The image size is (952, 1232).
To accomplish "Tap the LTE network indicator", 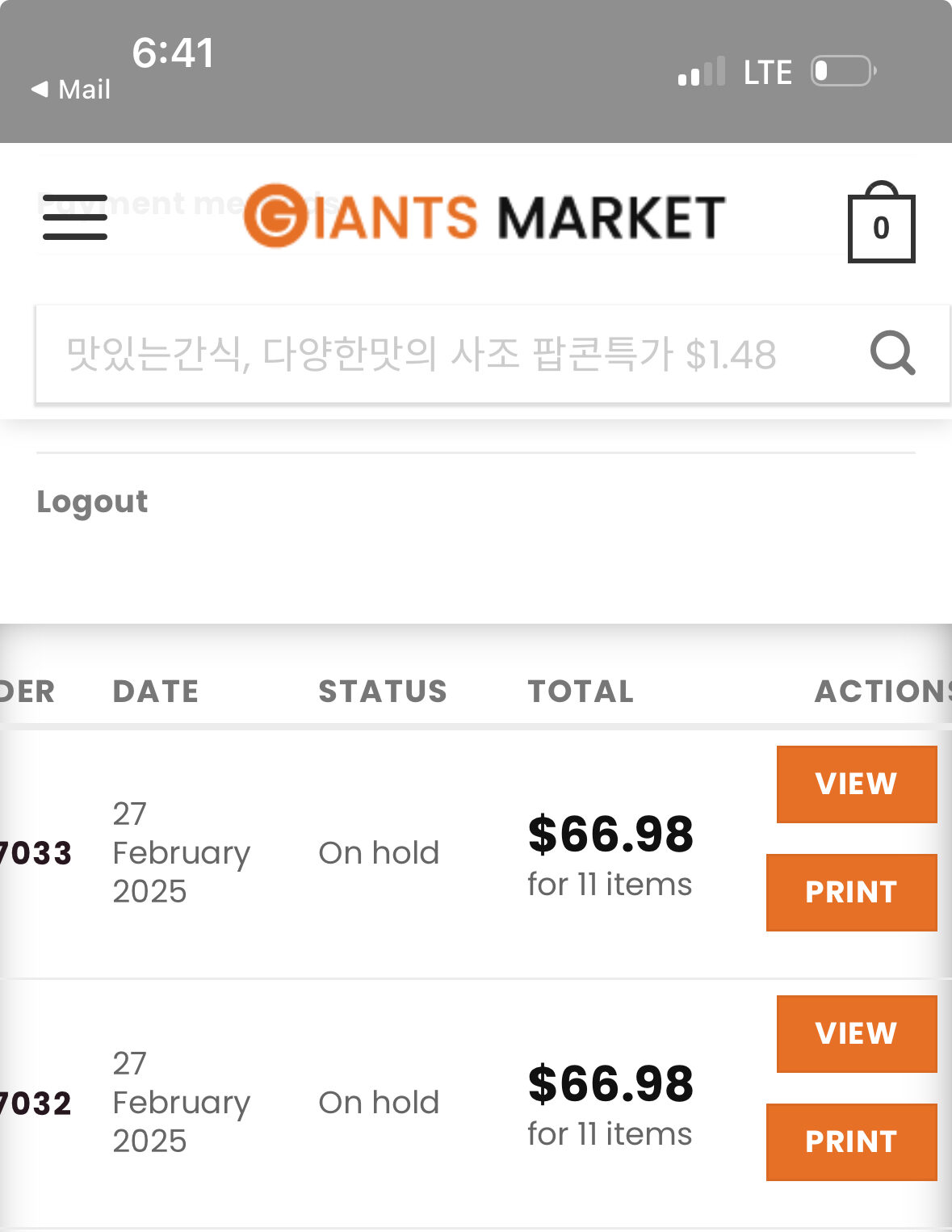I will pyautogui.click(x=767, y=73).
